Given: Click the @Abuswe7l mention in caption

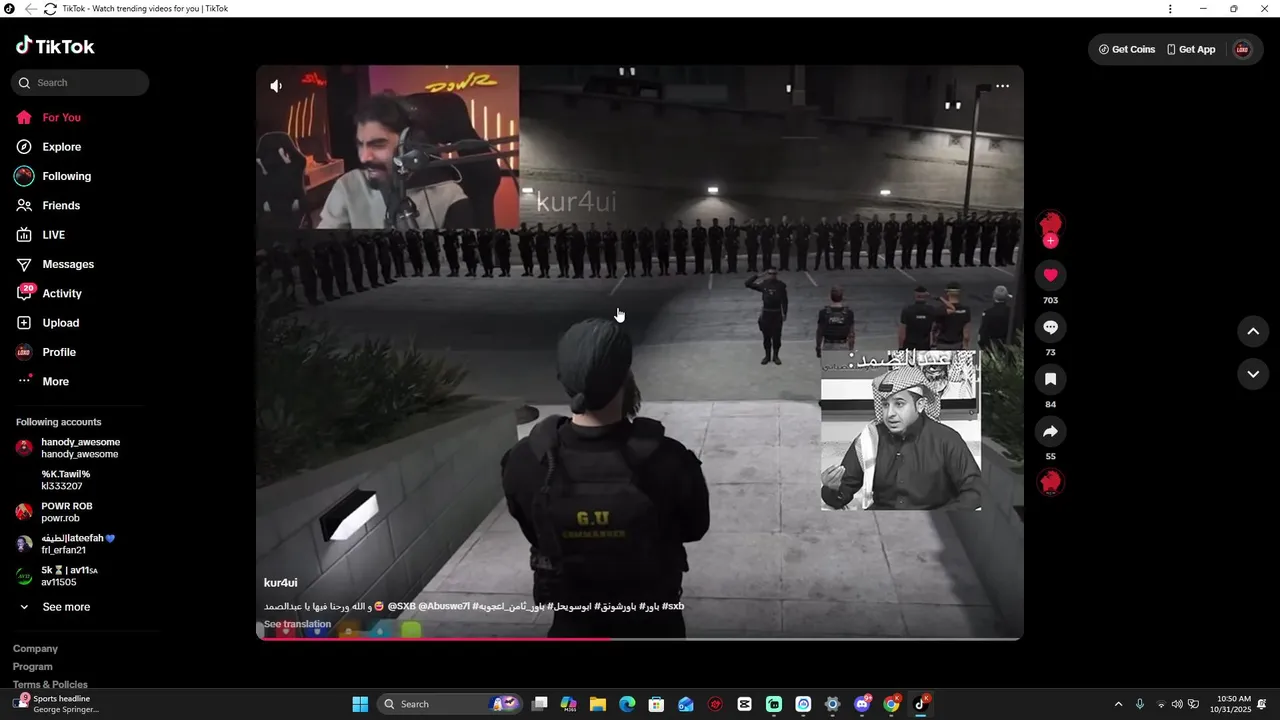Looking at the screenshot, I should pos(445,606).
